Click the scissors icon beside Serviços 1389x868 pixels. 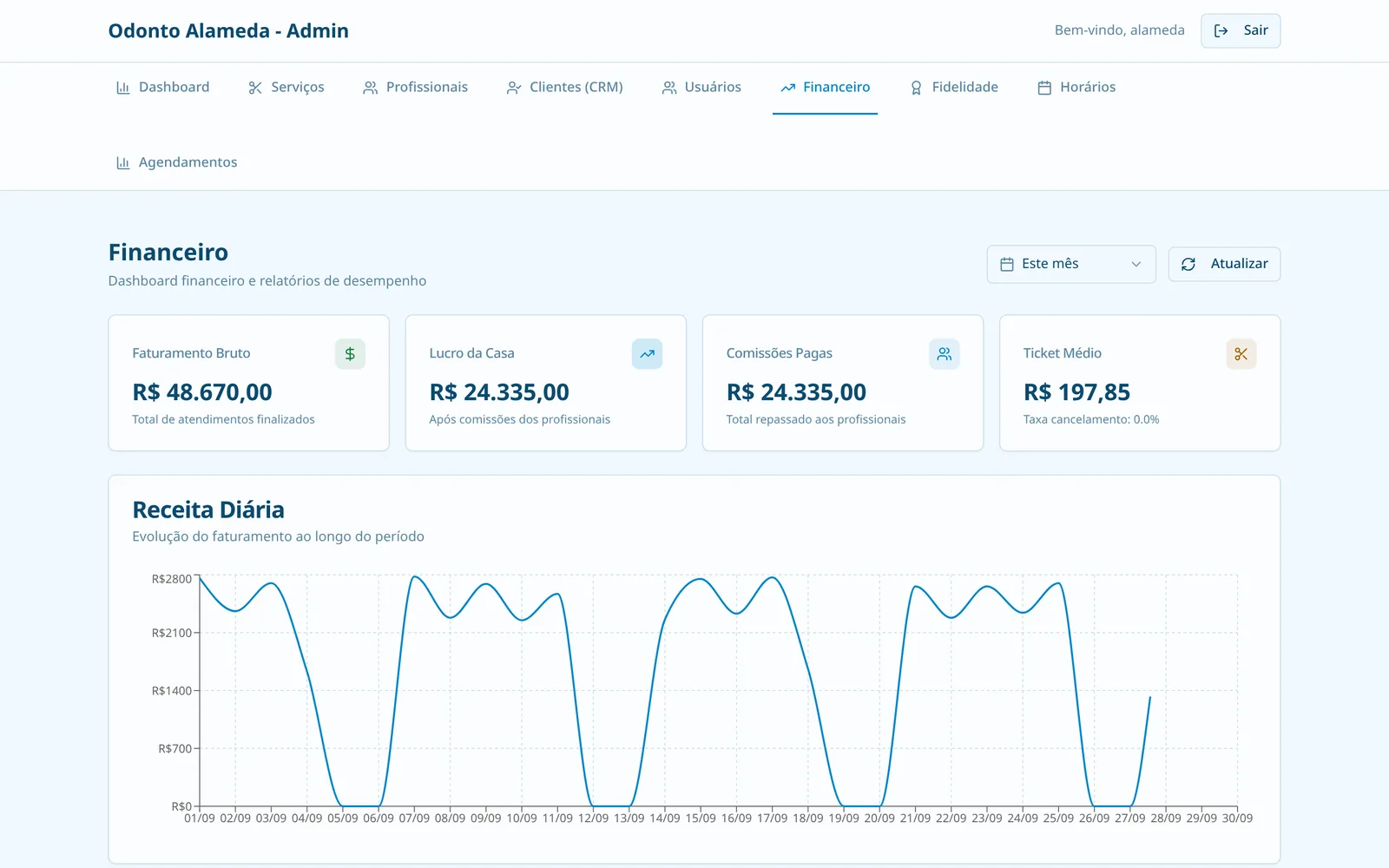click(255, 88)
